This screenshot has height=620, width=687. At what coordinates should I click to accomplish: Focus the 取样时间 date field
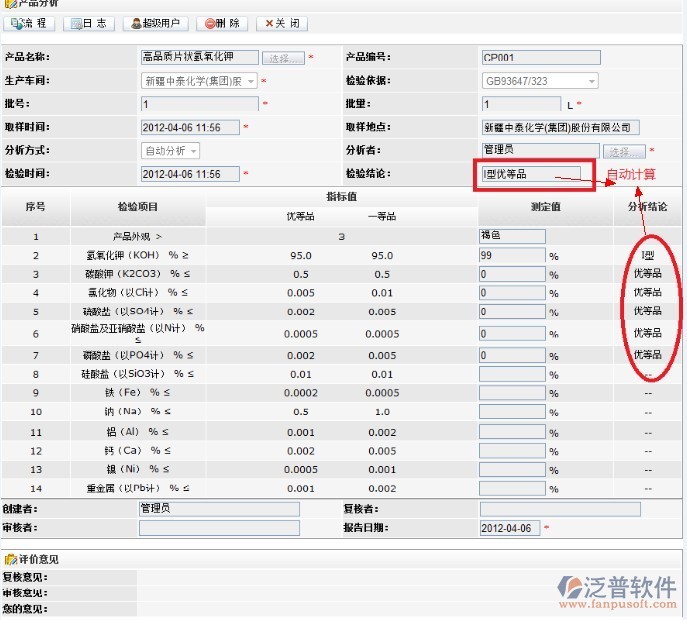pos(190,127)
